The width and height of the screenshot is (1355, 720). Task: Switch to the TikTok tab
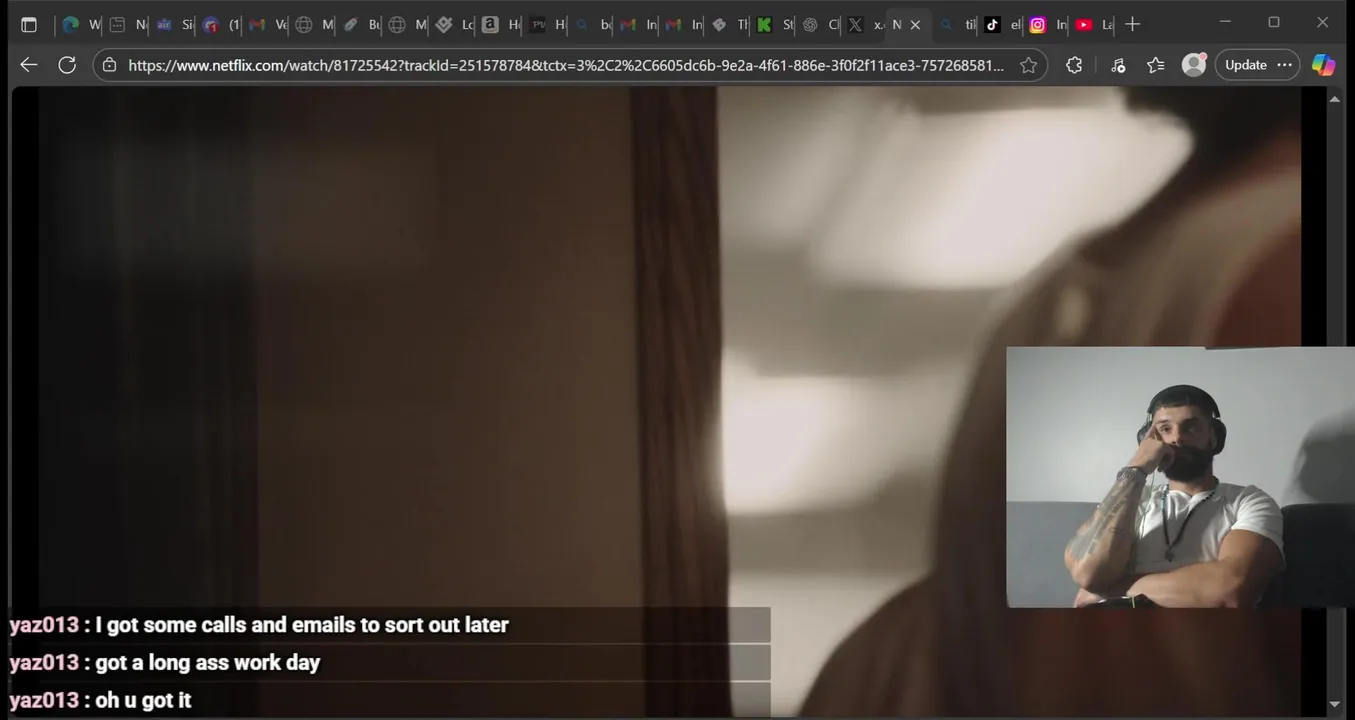coord(1003,25)
